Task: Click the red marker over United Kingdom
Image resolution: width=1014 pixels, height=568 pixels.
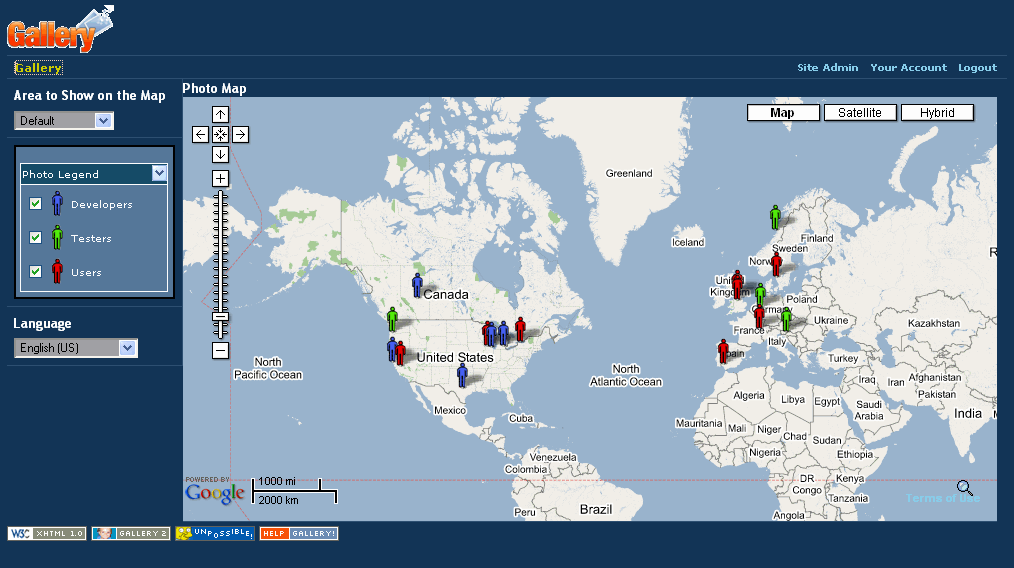Action: [x=737, y=285]
